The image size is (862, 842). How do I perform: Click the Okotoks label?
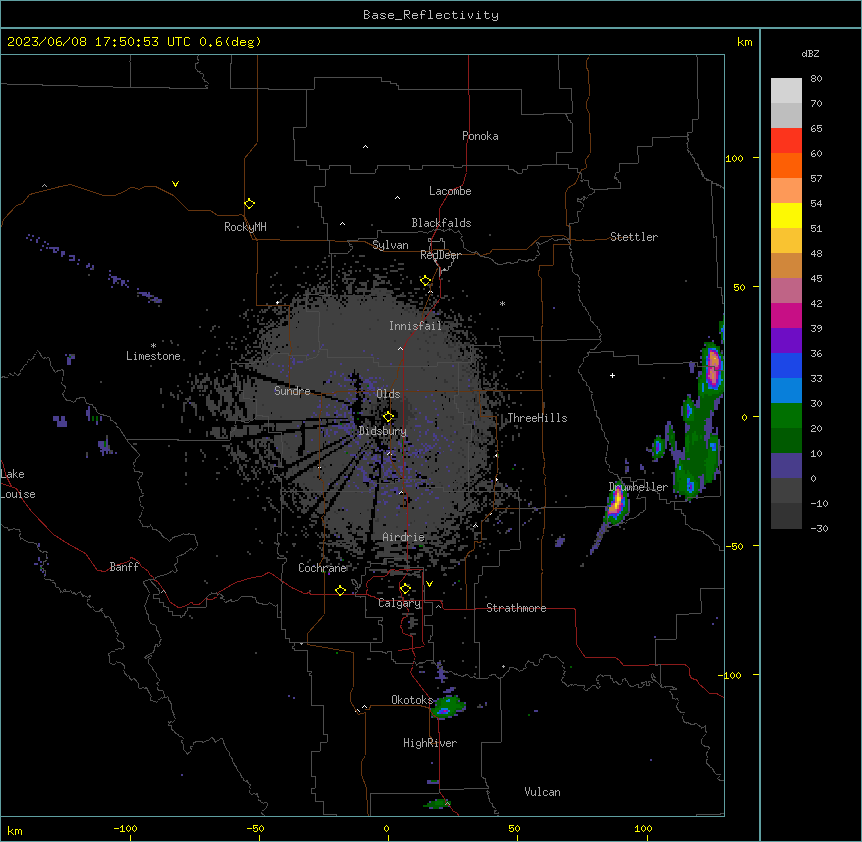[x=412, y=700]
